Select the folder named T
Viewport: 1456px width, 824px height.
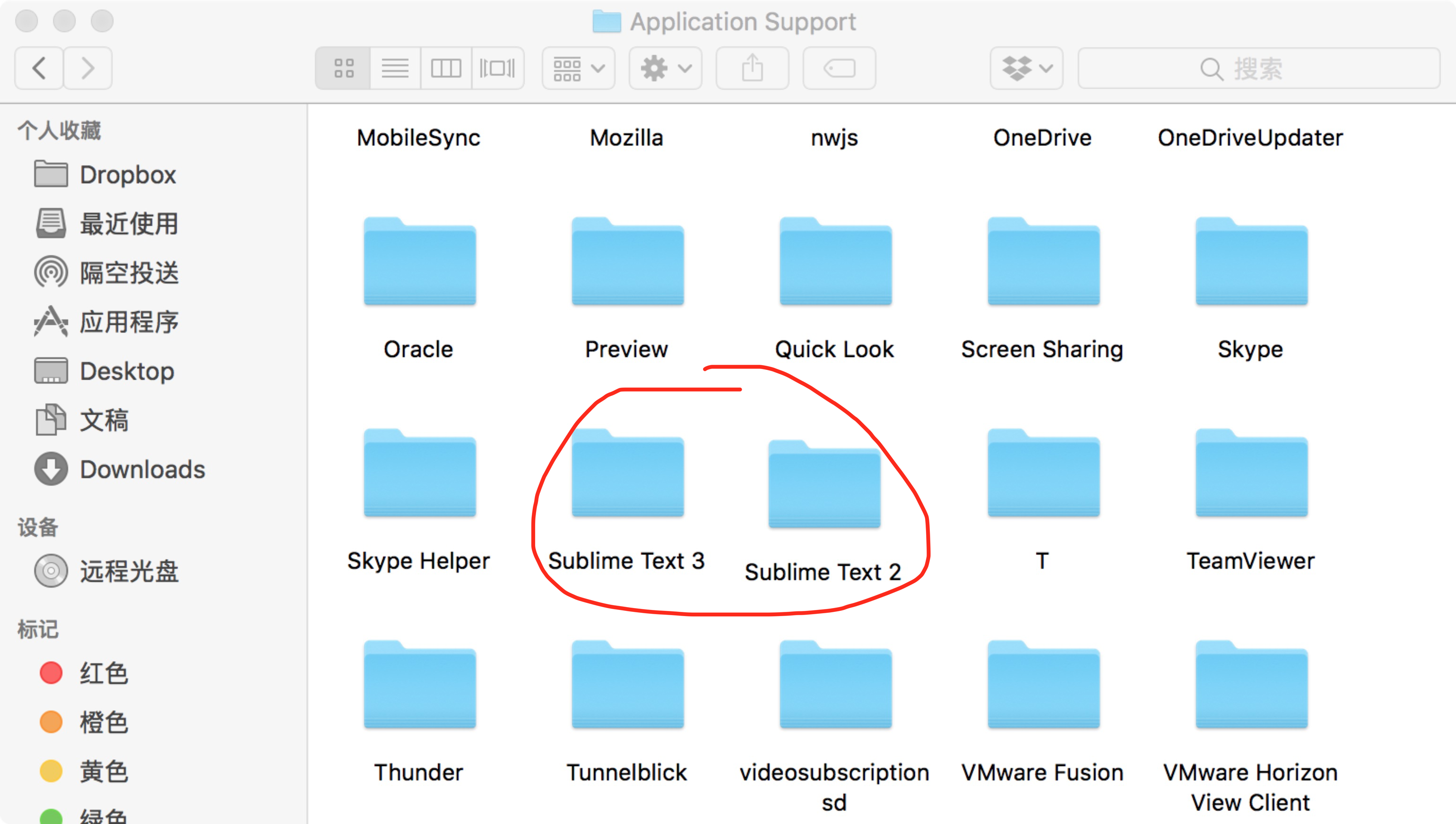(x=1043, y=473)
